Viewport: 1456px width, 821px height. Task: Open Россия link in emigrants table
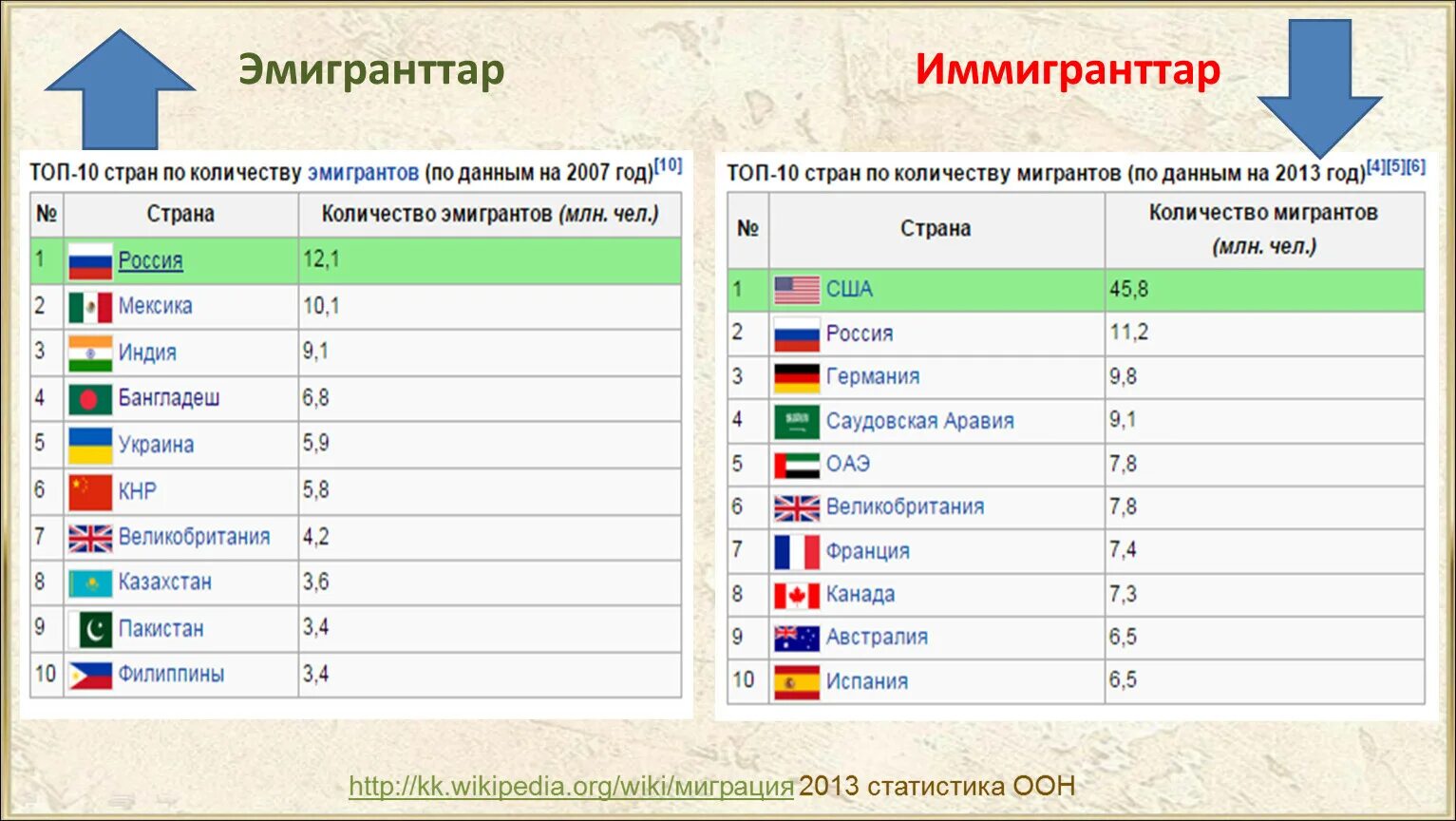(150, 260)
